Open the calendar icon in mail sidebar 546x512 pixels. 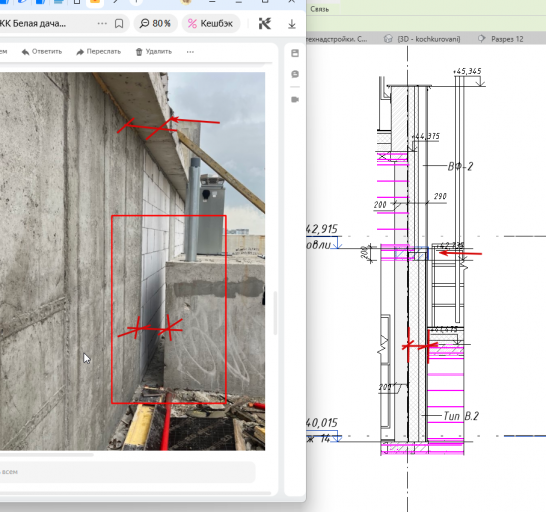pyautogui.click(x=295, y=53)
